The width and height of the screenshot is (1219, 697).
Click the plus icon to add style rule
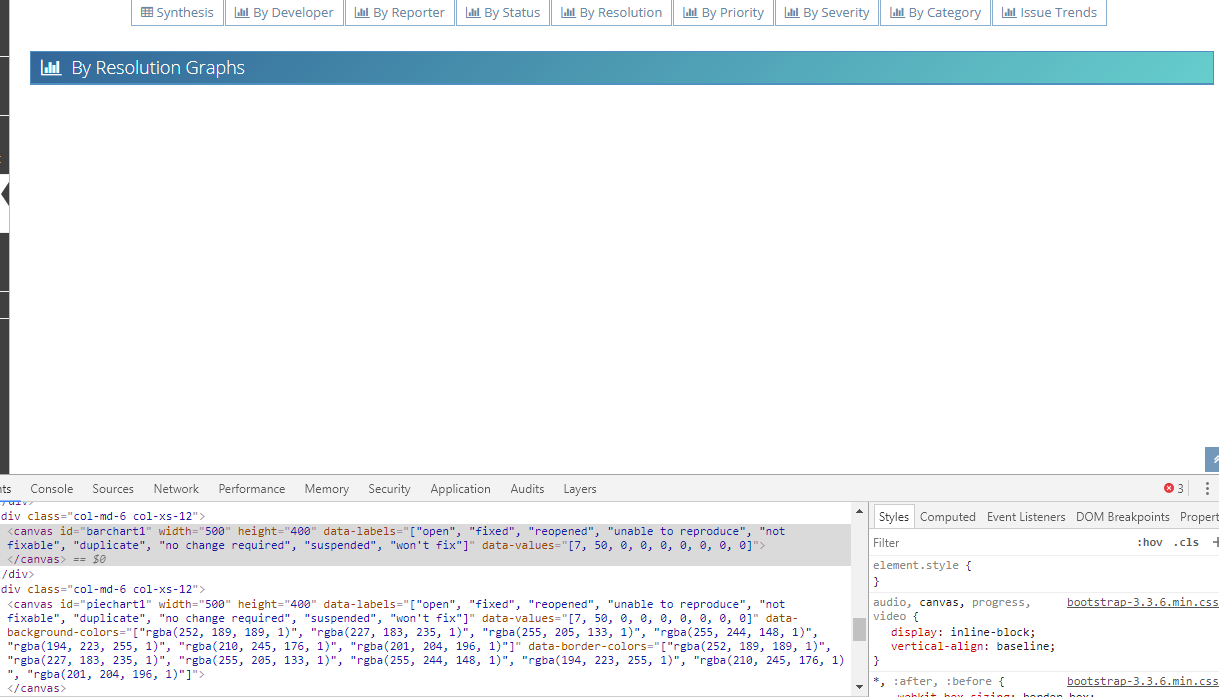click(1215, 542)
